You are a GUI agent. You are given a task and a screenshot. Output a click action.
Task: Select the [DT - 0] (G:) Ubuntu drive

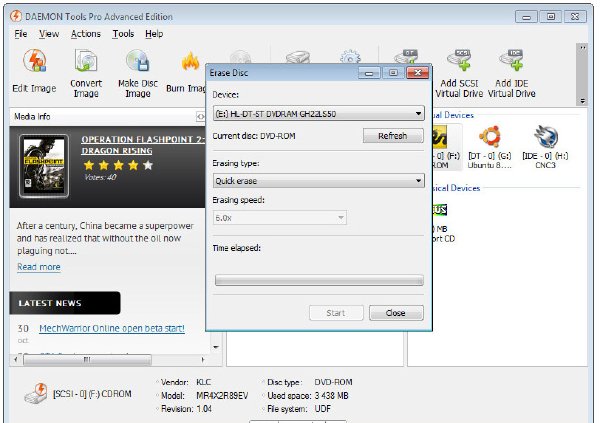coord(490,147)
